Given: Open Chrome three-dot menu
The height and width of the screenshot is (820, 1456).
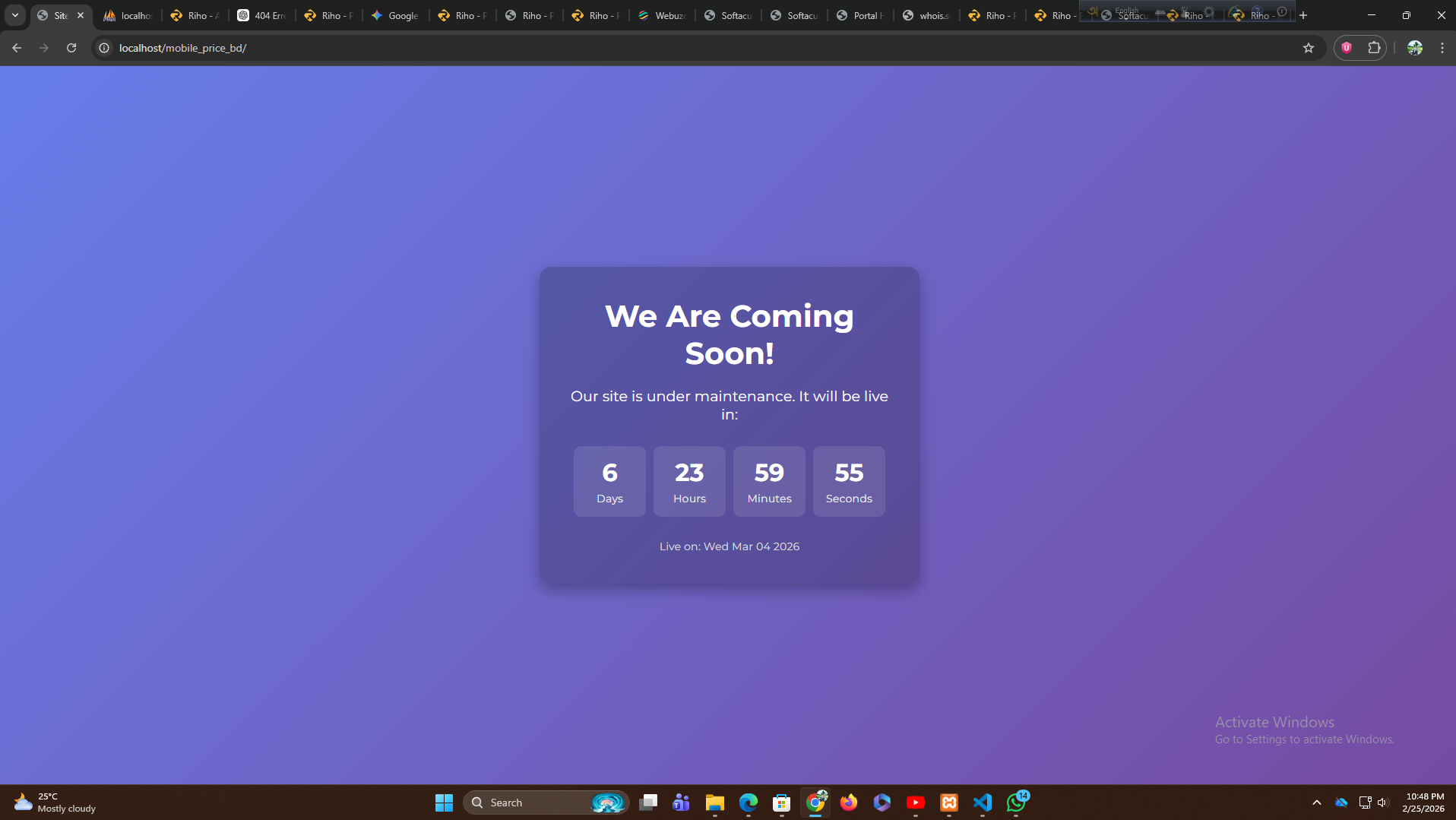Looking at the screenshot, I should tap(1442, 48).
